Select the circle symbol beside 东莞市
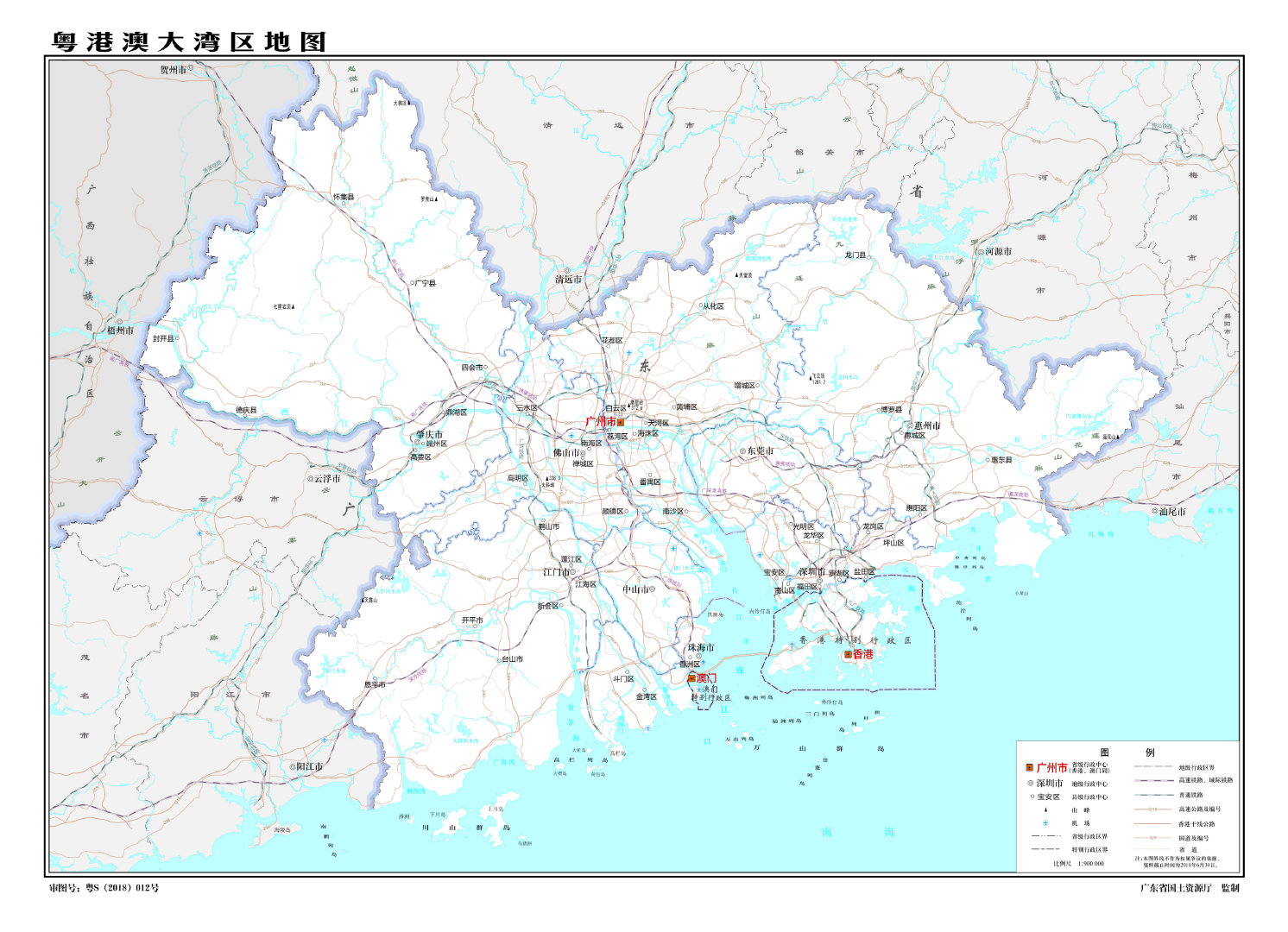 click(x=742, y=450)
